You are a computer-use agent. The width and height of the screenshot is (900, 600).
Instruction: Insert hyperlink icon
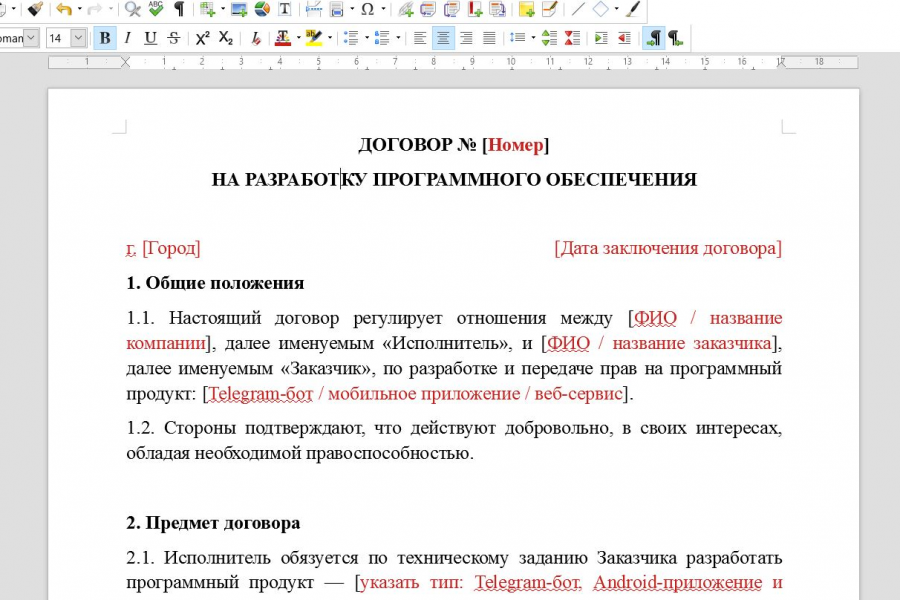tap(406, 9)
